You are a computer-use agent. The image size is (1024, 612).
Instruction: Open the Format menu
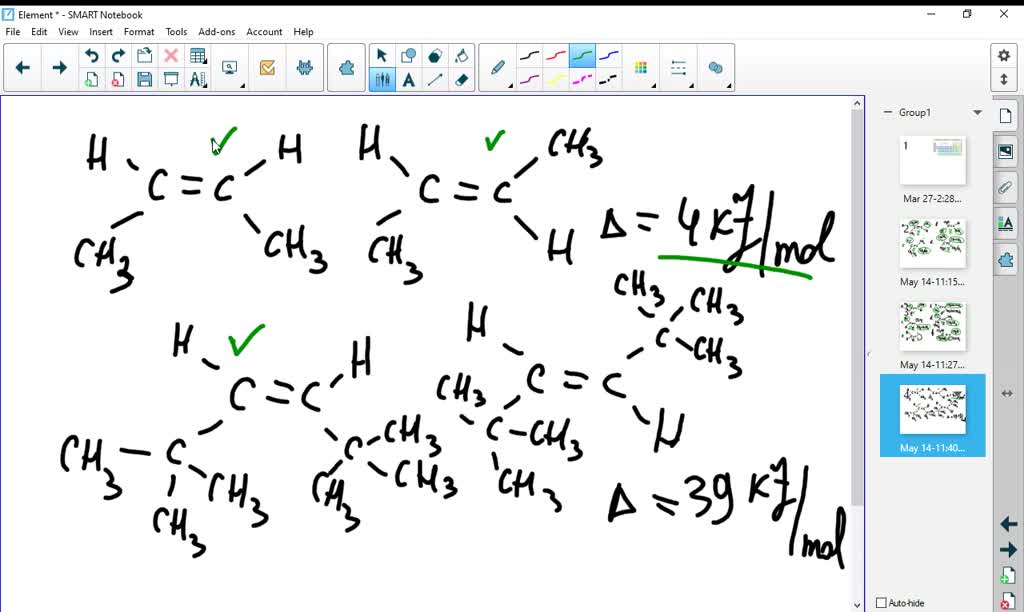pyautogui.click(x=139, y=31)
